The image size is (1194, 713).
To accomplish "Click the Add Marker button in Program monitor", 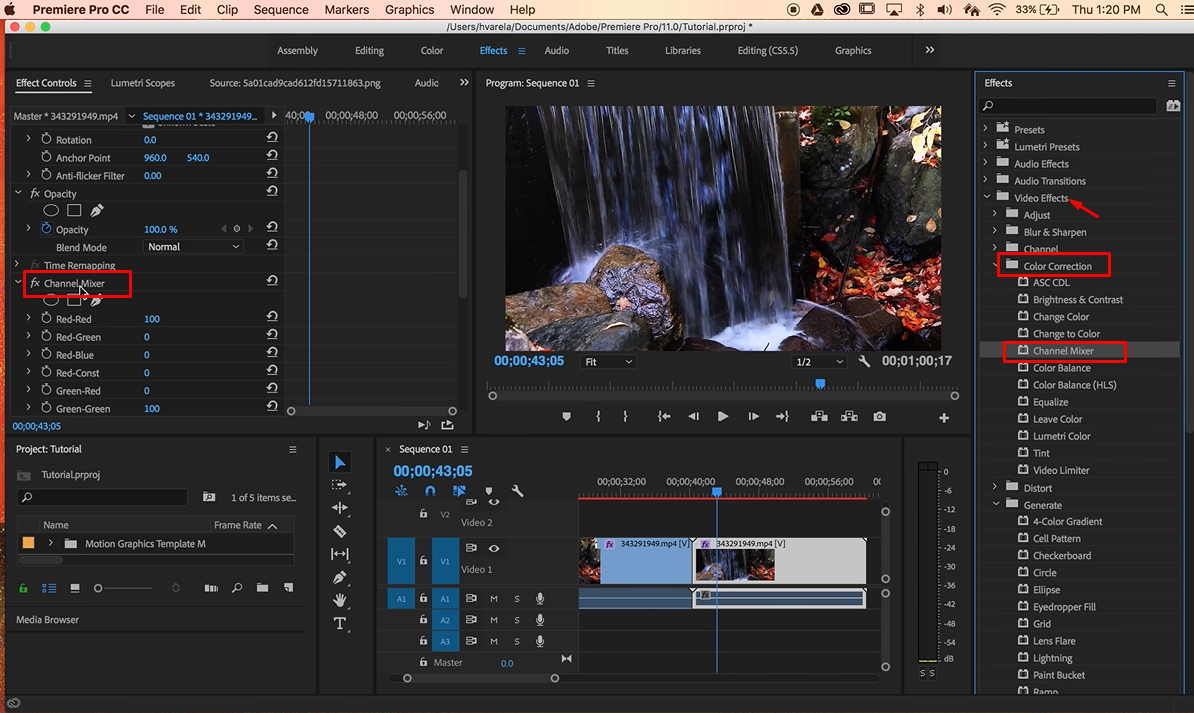I will 567,417.
